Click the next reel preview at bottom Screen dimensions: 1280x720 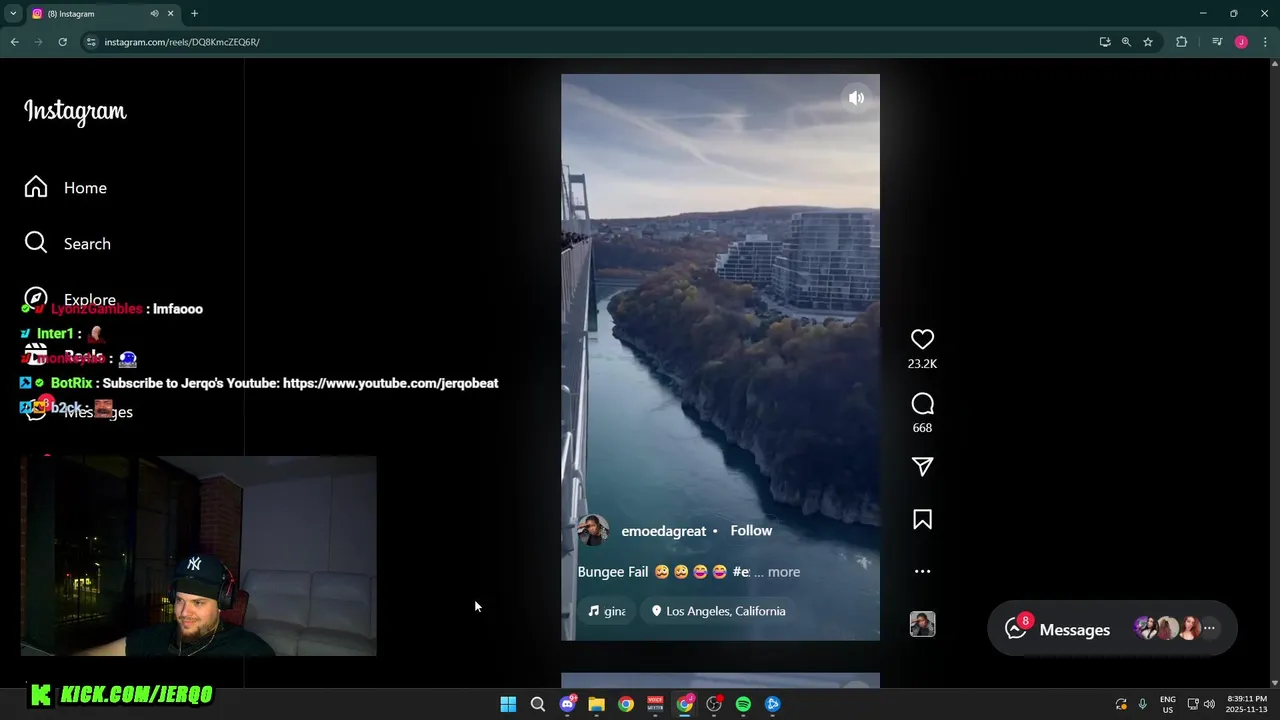pos(720,680)
